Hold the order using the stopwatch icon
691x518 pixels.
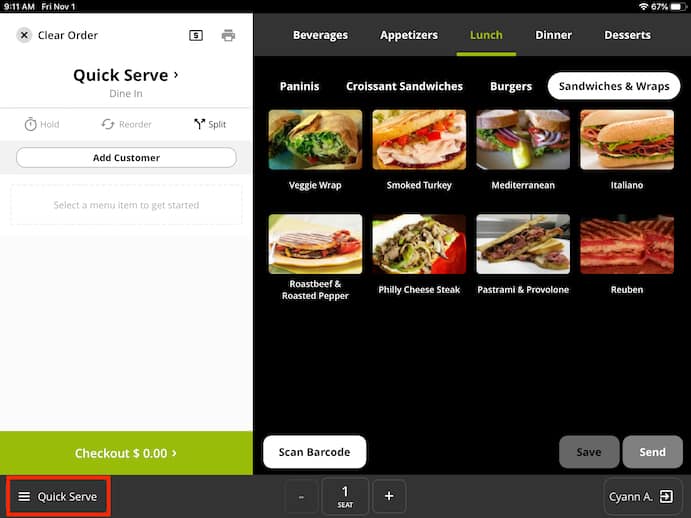pos(30,124)
